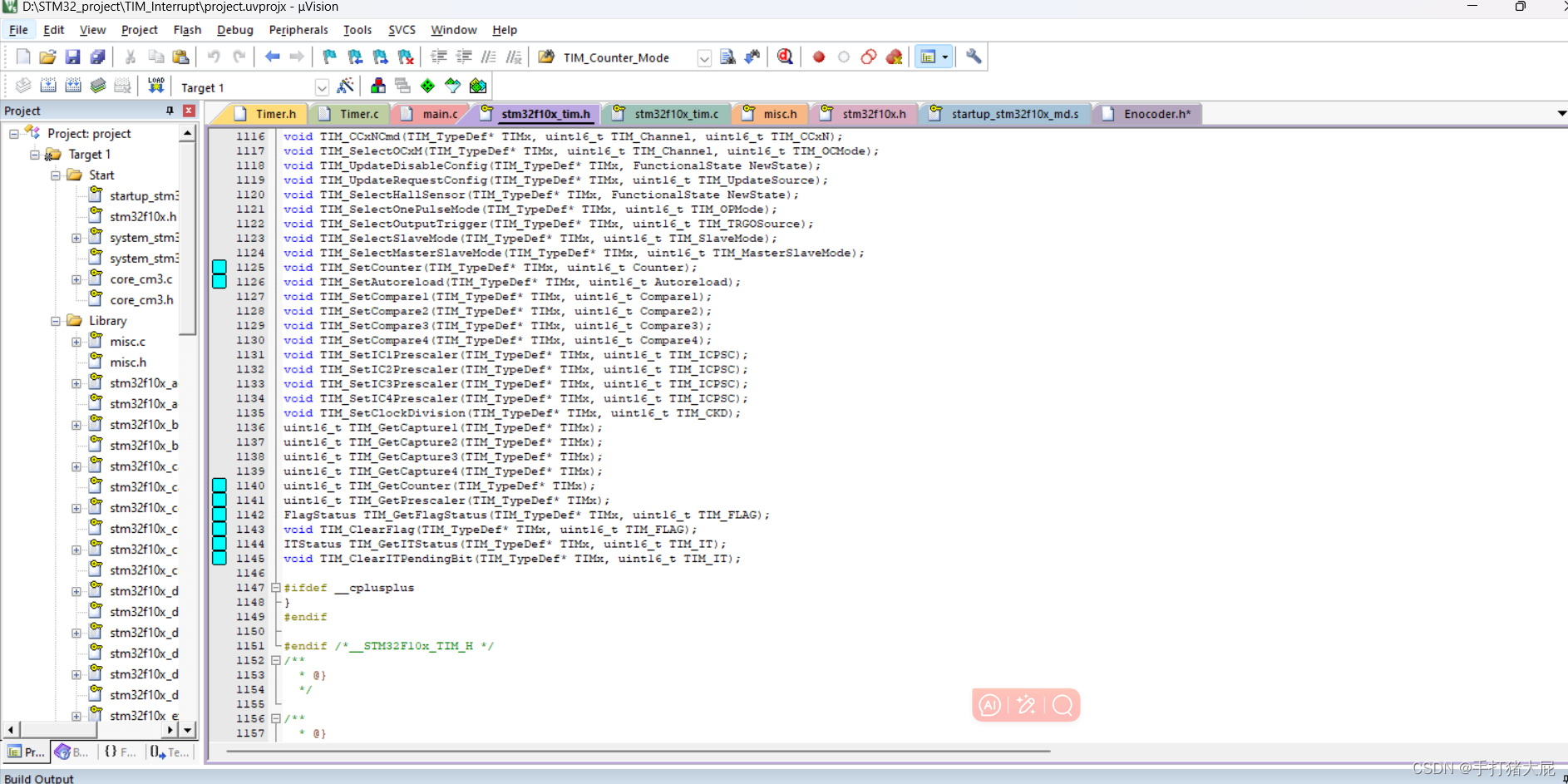Open the TIM_Counter_Mode search dropdown
The width and height of the screenshot is (1568, 784).
coord(703,57)
